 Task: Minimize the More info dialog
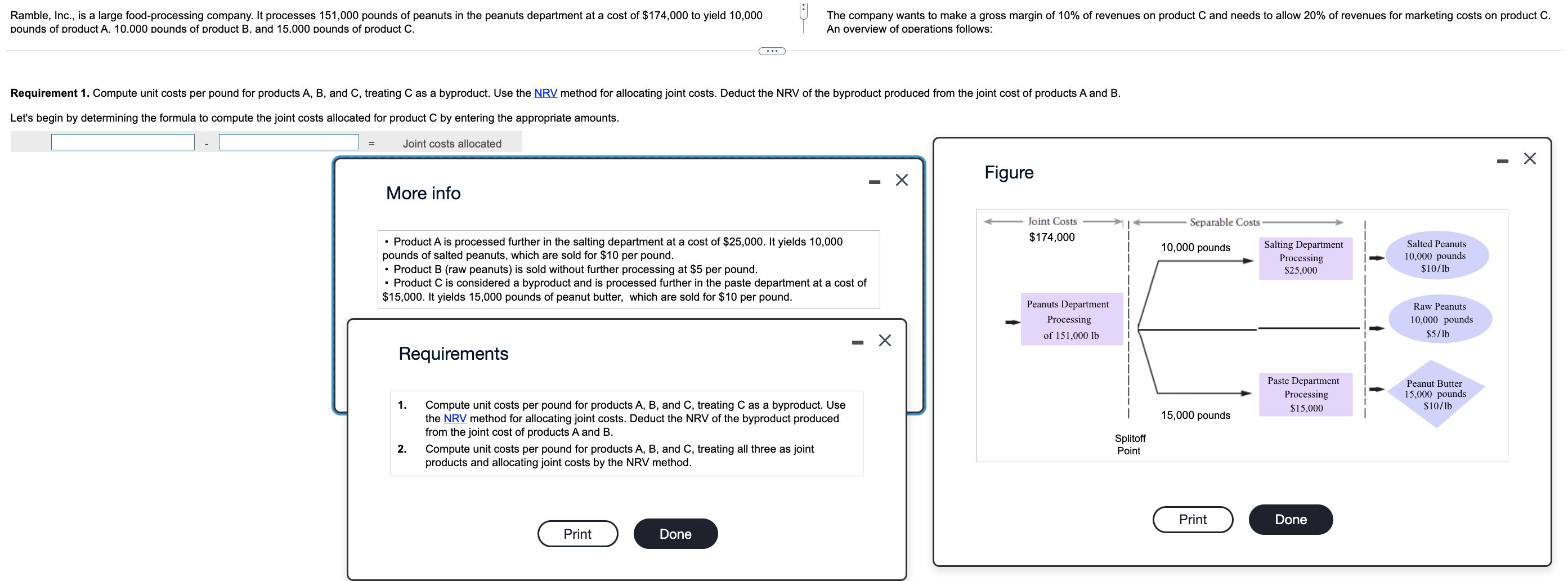click(874, 181)
